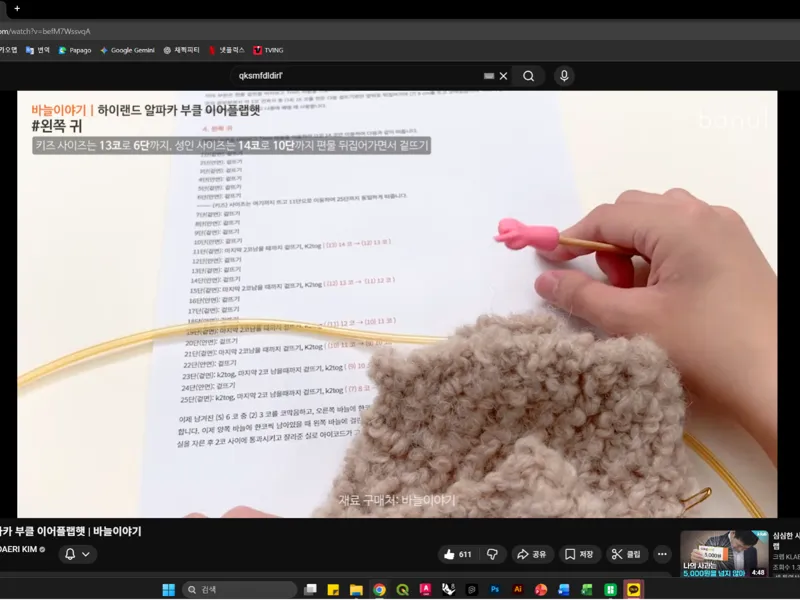The width and height of the screenshot is (800, 600).
Task: Open a new browser tab with plus
Action: pyautogui.click(x=17, y=9)
